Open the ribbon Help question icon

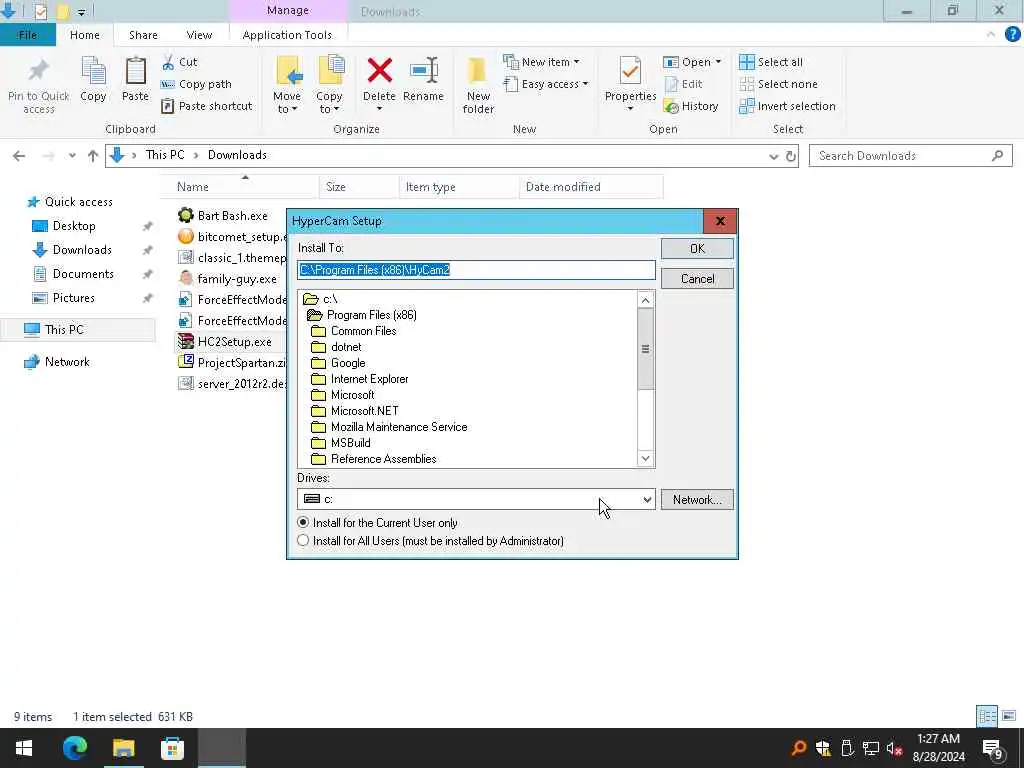[1012, 35]
